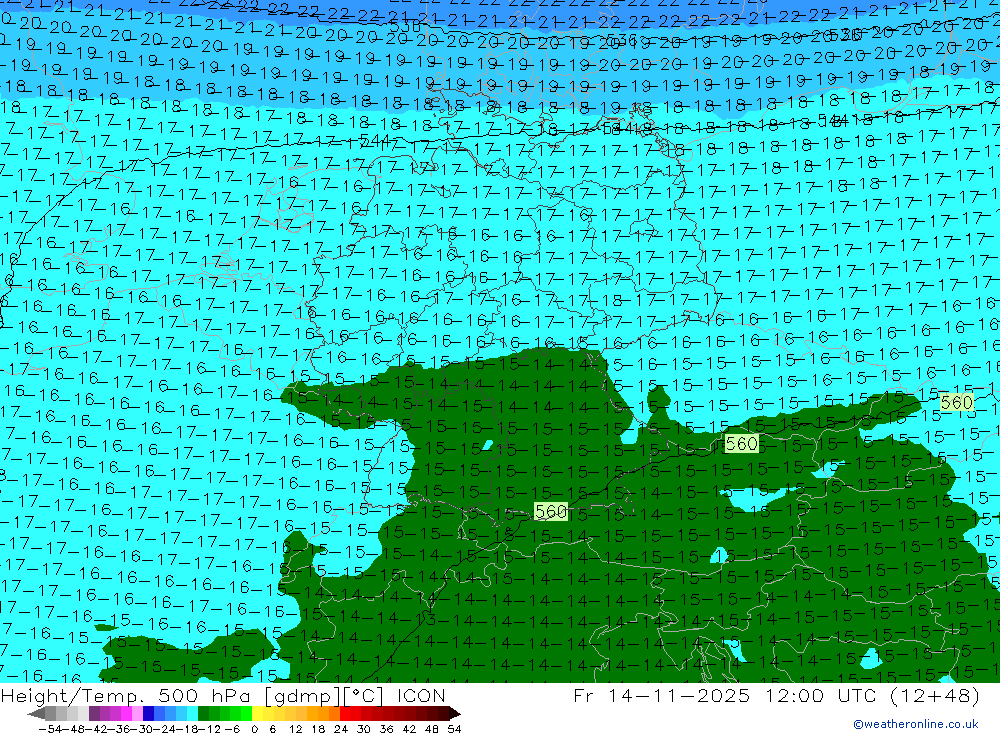Pick the purple swatch at -42 on the scale
Image resolution: width=1000 pixels, height=733 pixels.
tap(94, 714)
